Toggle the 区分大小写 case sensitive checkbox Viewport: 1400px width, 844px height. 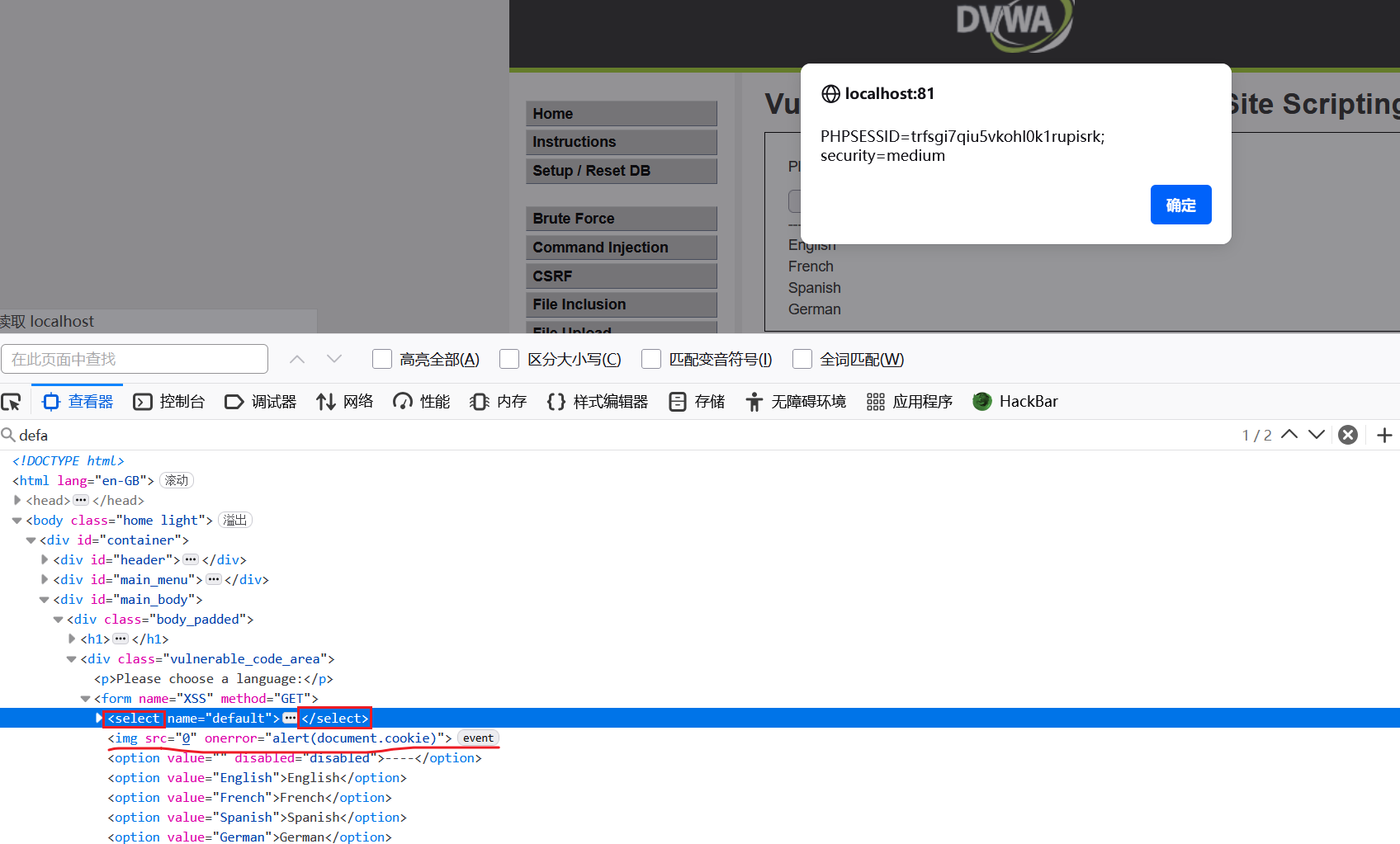(509, 359)
